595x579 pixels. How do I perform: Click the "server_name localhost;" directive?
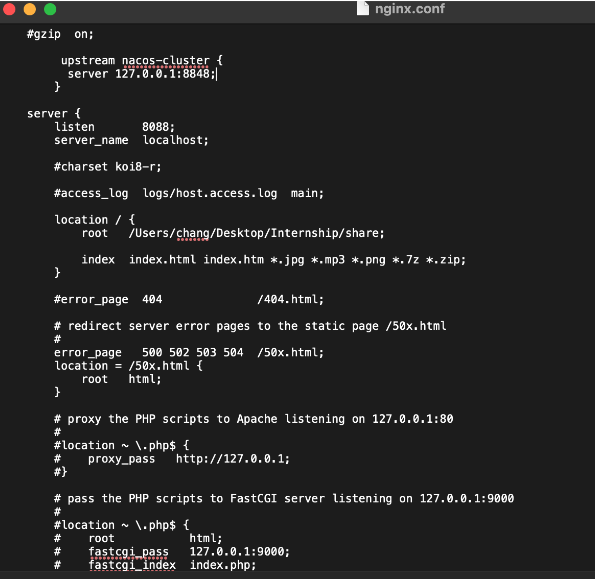pyautogui.click(x=131, y=140)
